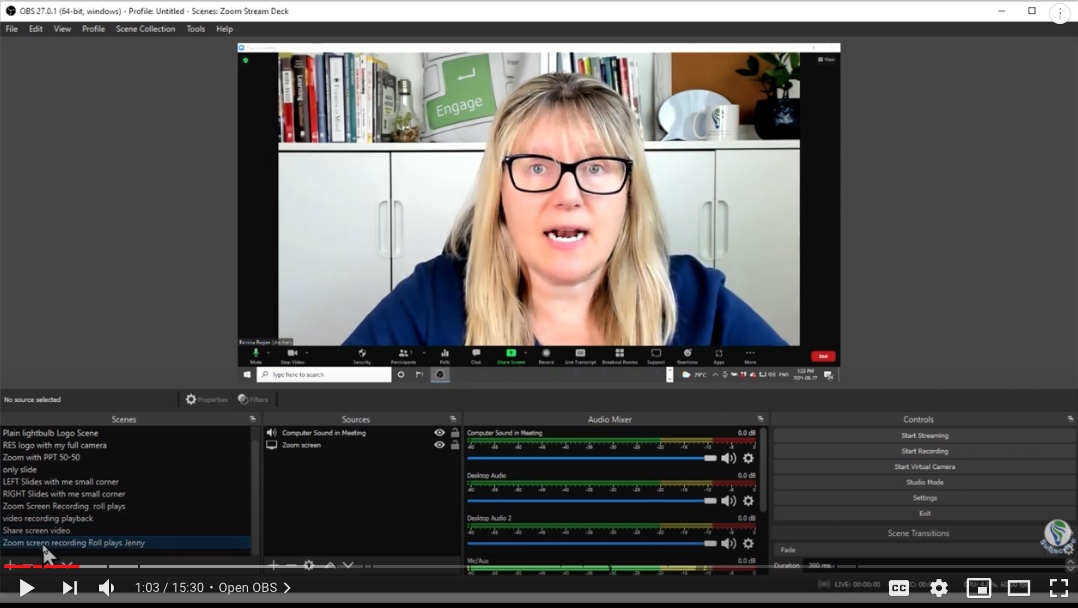Image resolution: width=1078 pixels, height=608 pixels.
Task: Expand Zoom Mute audio options caret
Action: (268, 353)
